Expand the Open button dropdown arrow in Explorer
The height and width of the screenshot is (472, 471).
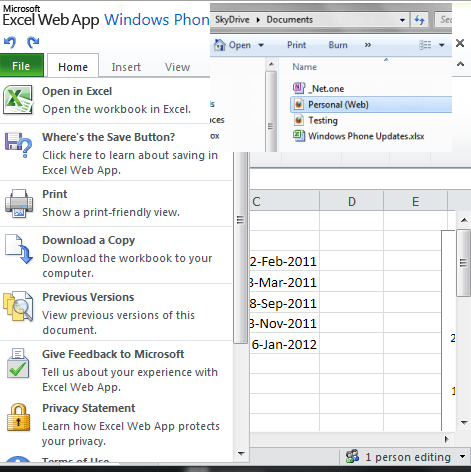point(261,45)
